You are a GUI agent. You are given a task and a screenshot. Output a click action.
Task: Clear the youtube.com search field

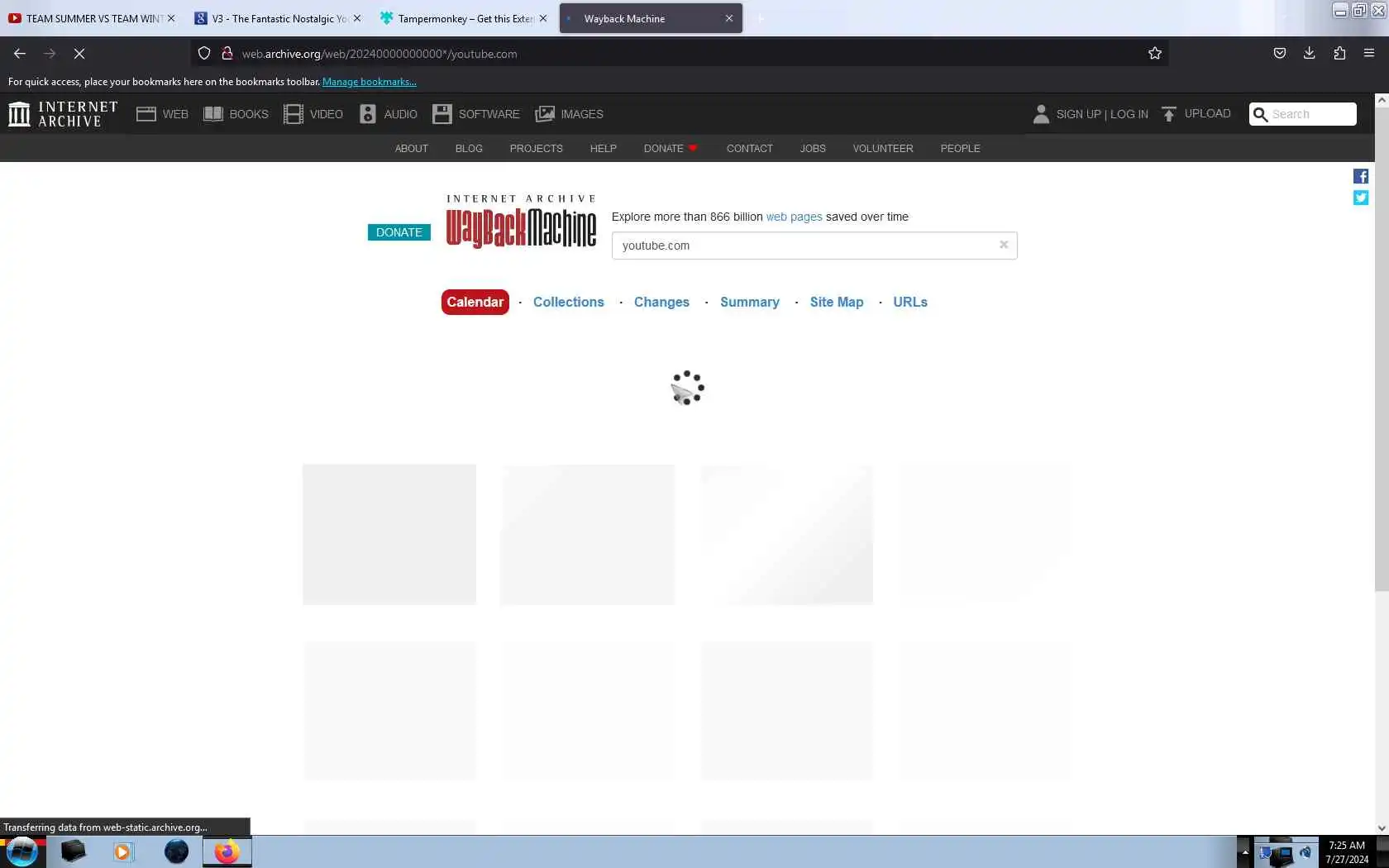pos(1004,245)
